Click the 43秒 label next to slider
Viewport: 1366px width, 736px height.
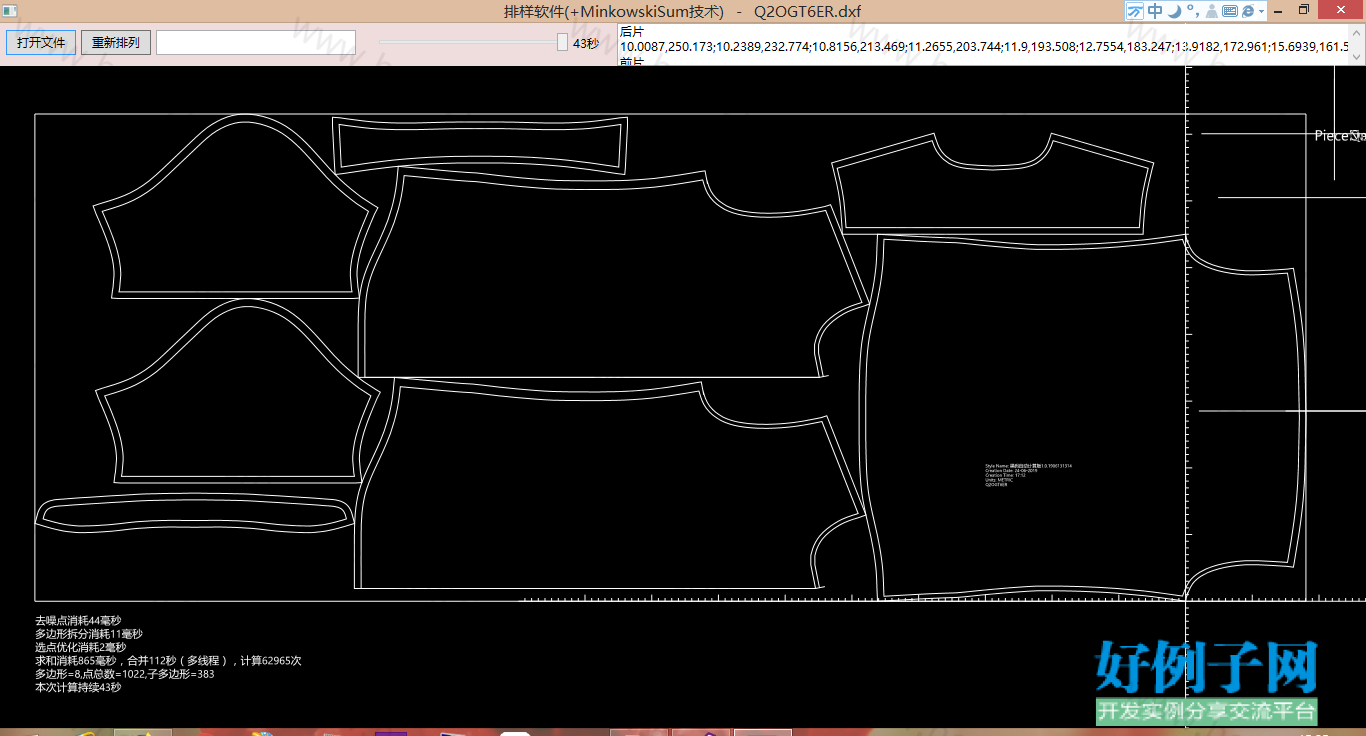(586, 43)
